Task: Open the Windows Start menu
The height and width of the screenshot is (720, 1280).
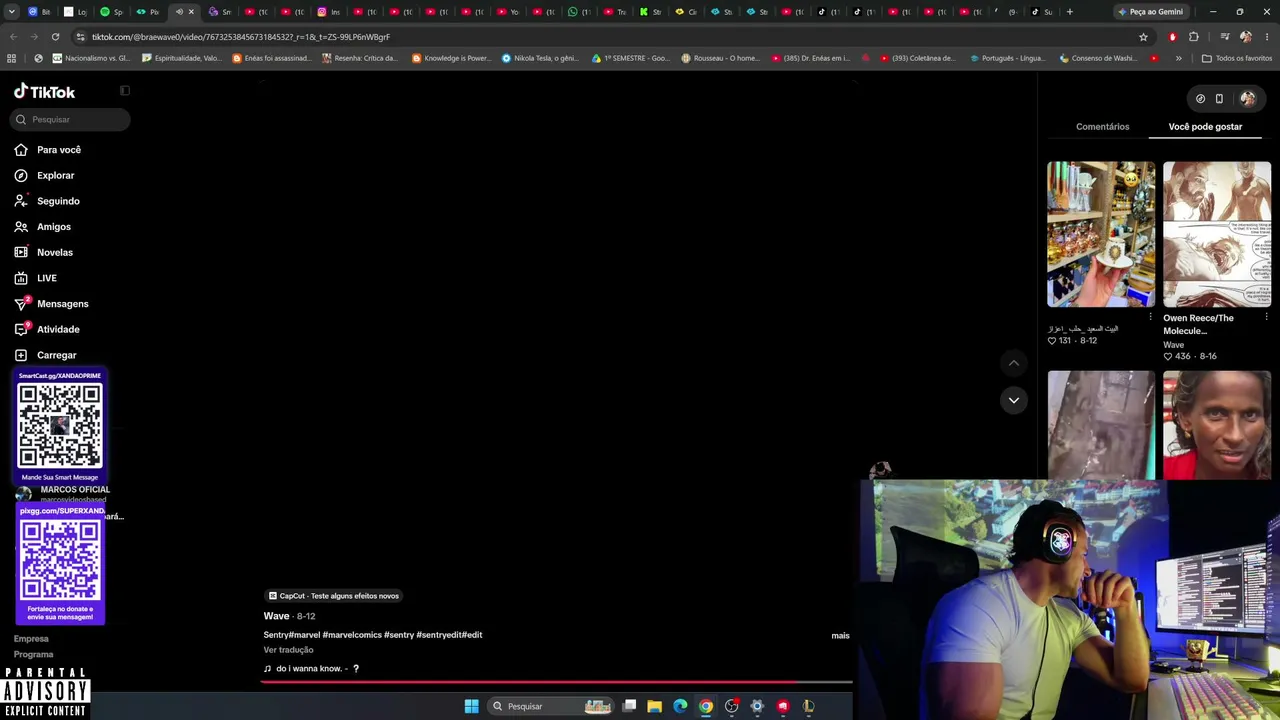Action: 471,706
